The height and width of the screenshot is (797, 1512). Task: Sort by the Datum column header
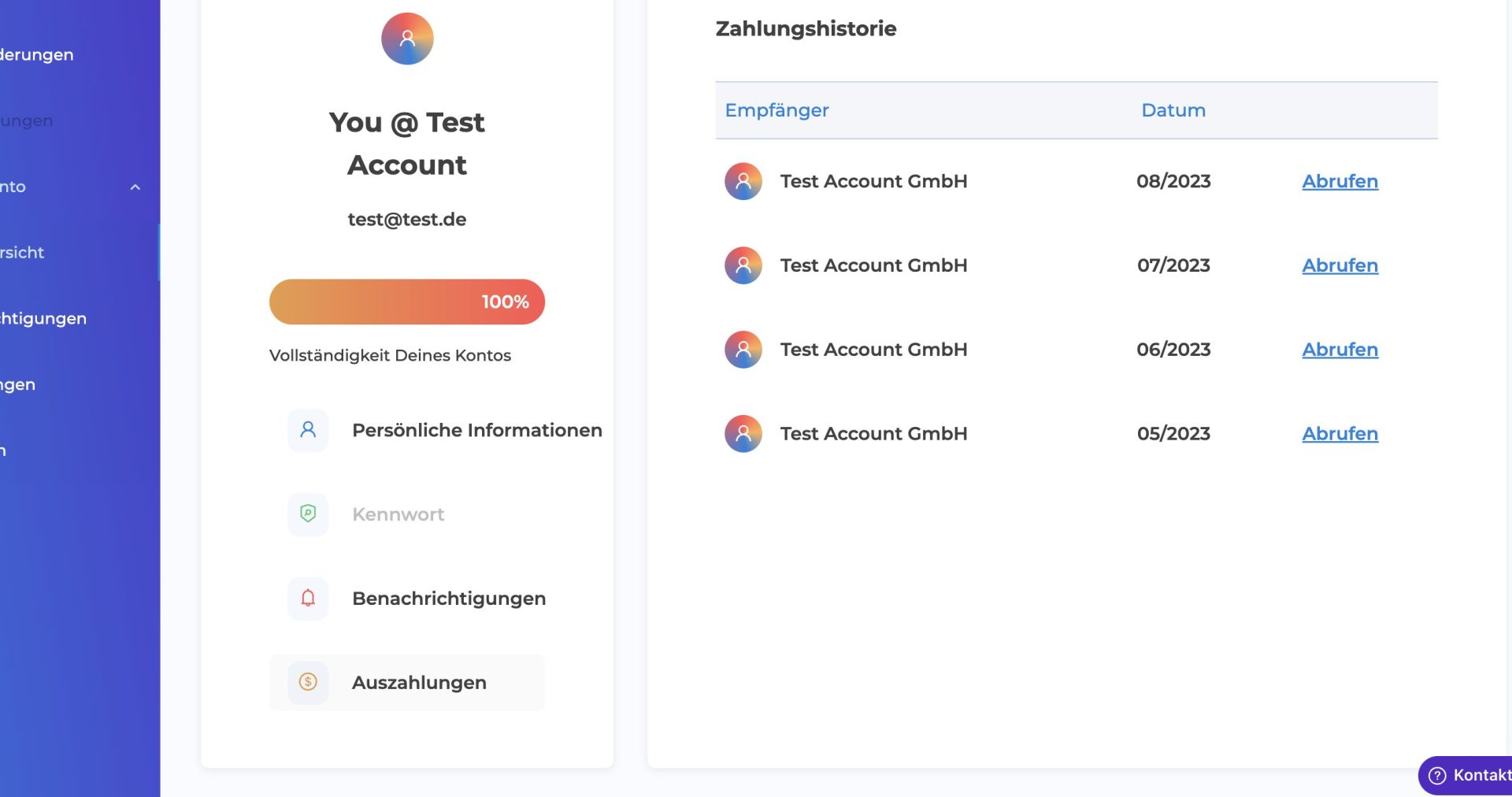pos(1173,110)
